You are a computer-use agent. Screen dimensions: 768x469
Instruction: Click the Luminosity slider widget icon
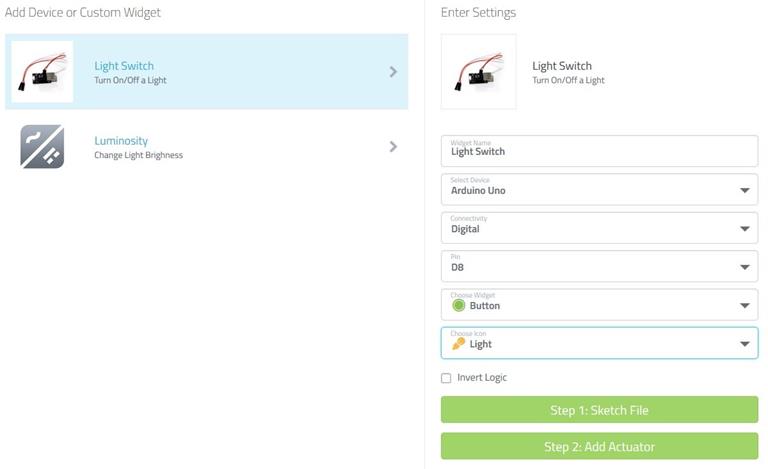[42, 146]
